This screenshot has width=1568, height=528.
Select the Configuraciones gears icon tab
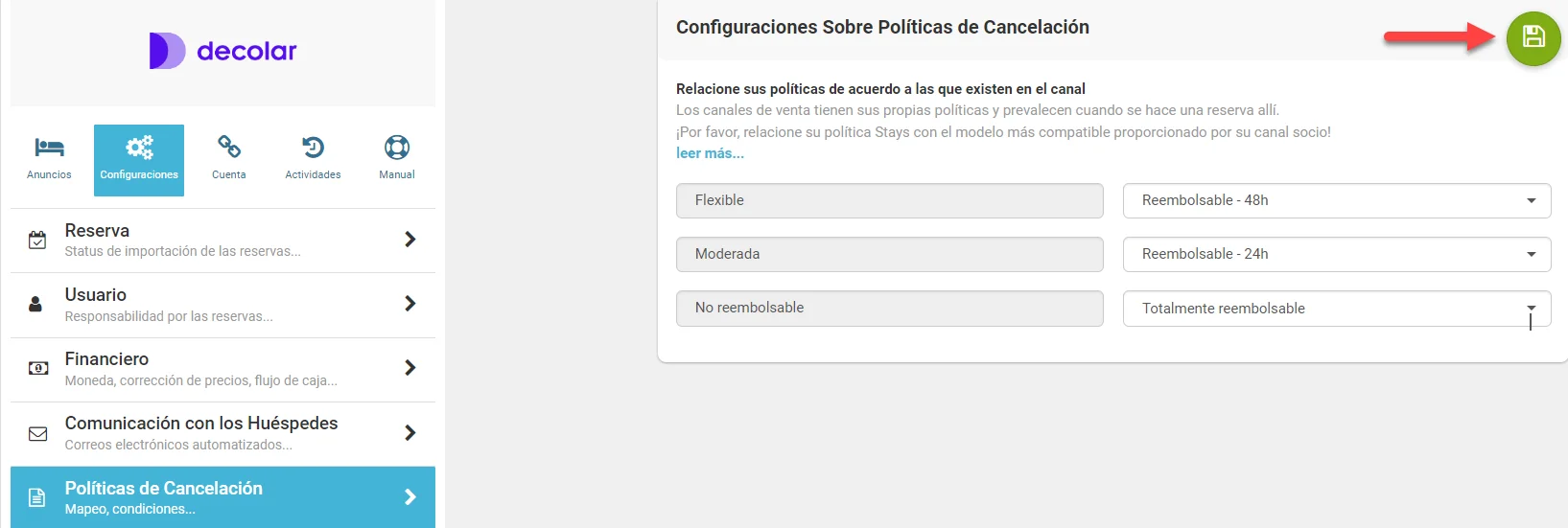pyautogui.click(x=139, y=159)
